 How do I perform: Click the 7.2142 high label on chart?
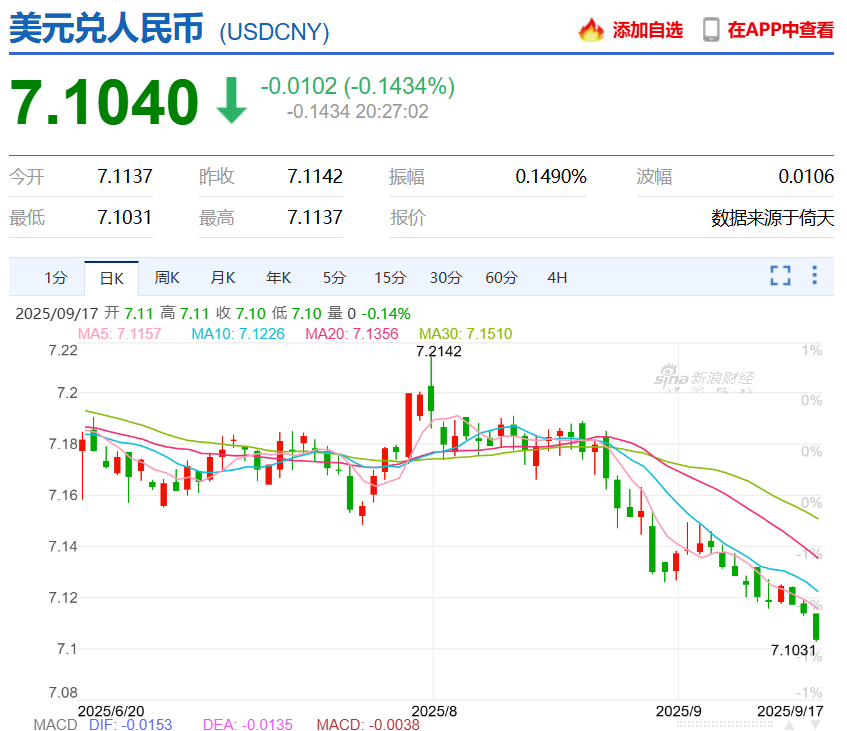click(439, 351)
